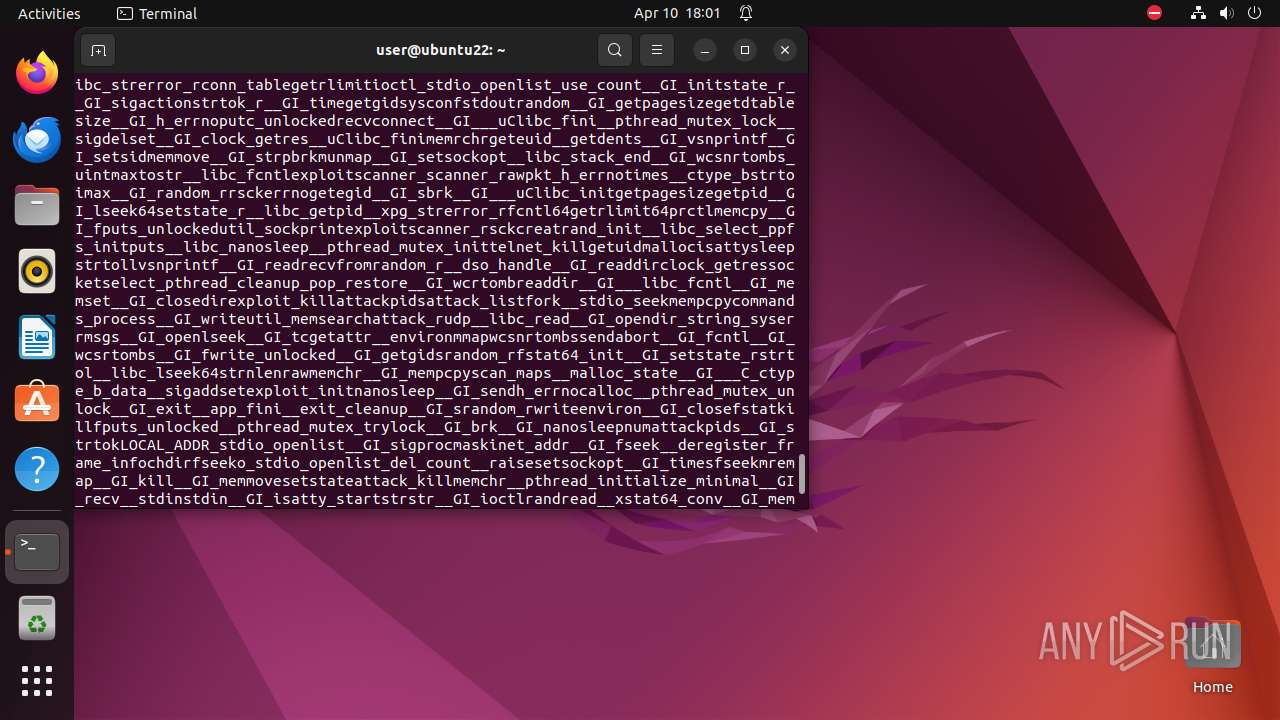Open the Home desktop folder
The image size is (1280, 720).
pyautogui.click(x=1212, y=657)
